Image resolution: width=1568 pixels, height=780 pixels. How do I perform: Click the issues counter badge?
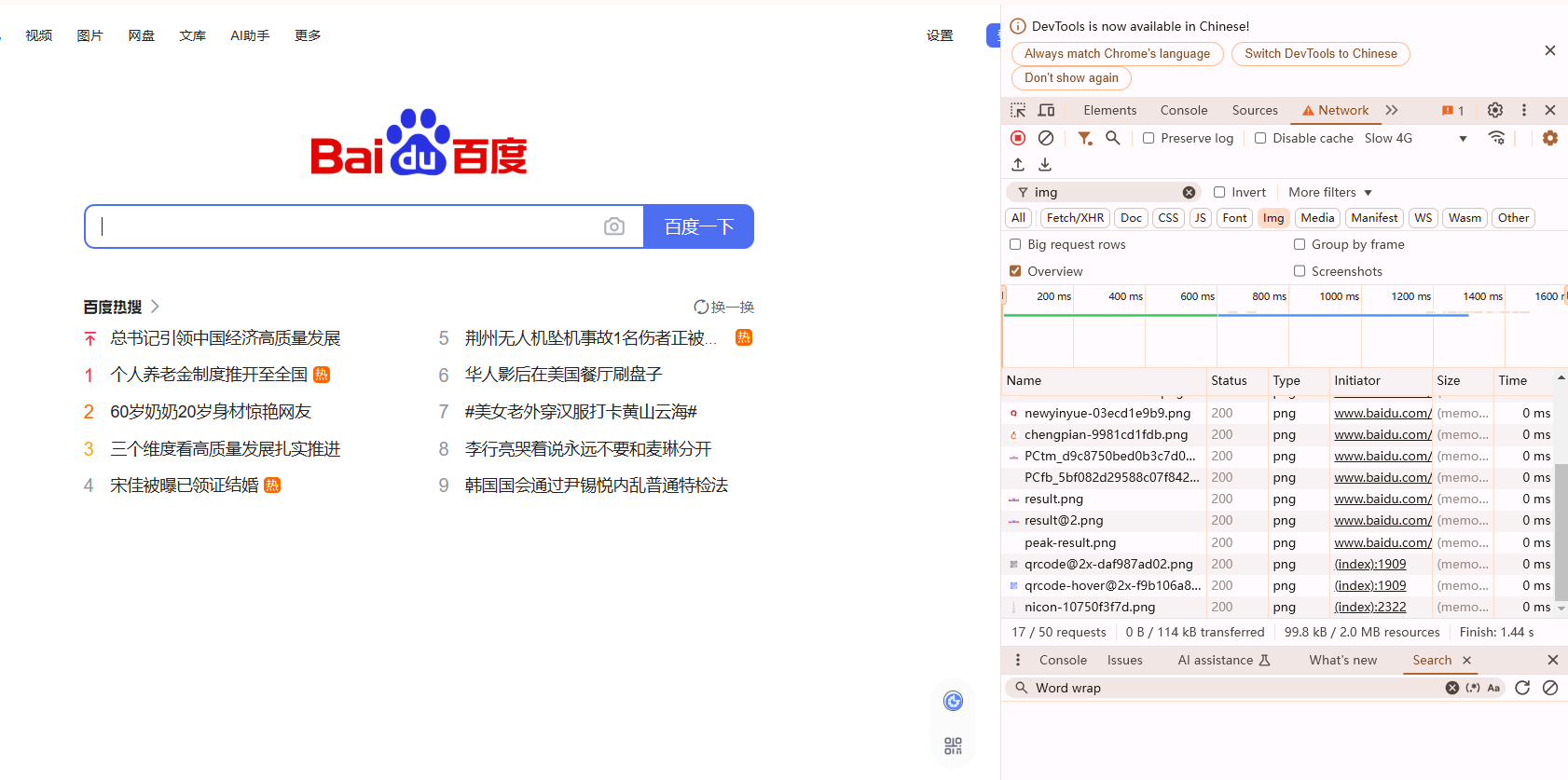click(1452, 110)
